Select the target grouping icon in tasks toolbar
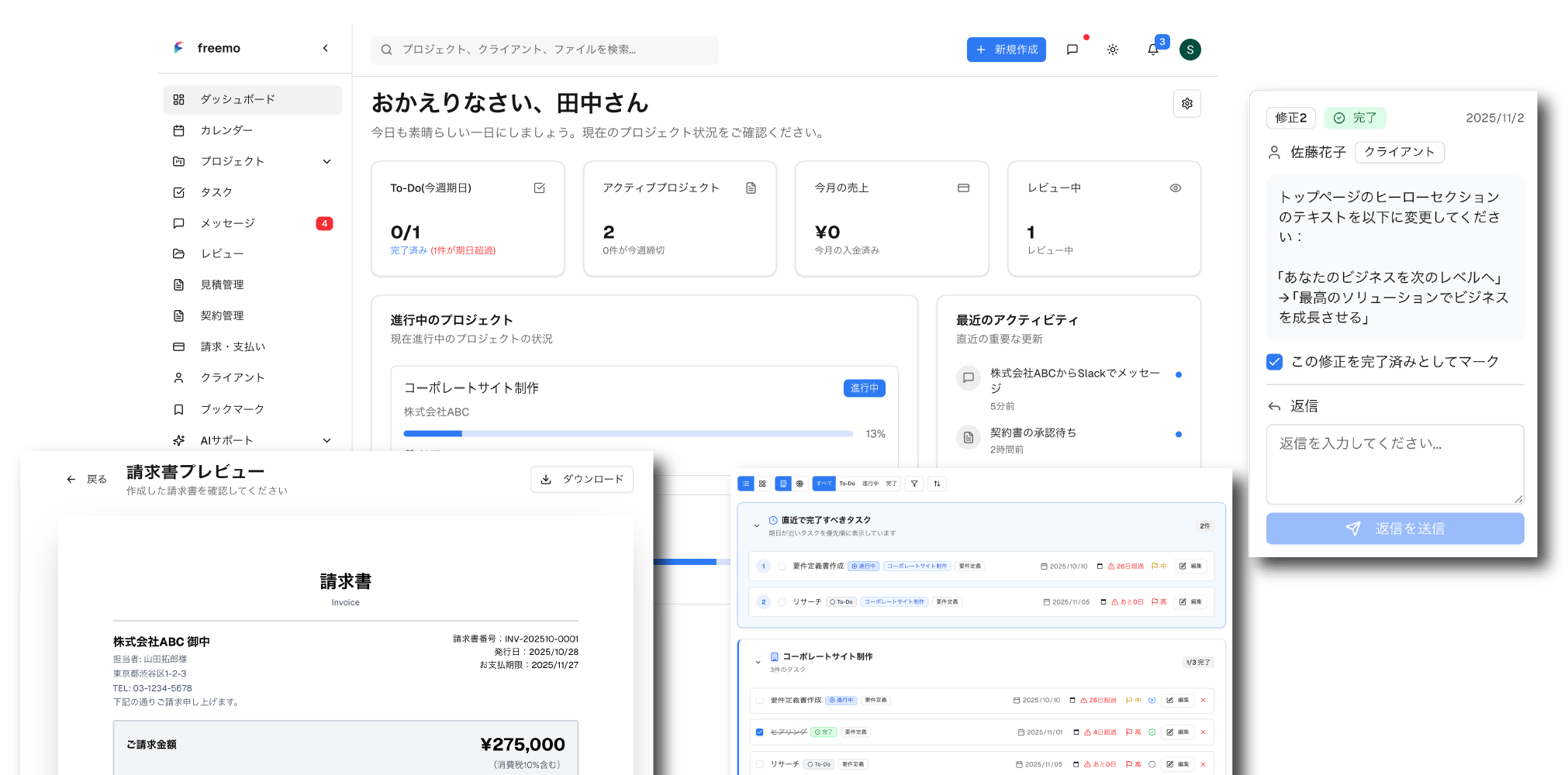 point(800,484)
